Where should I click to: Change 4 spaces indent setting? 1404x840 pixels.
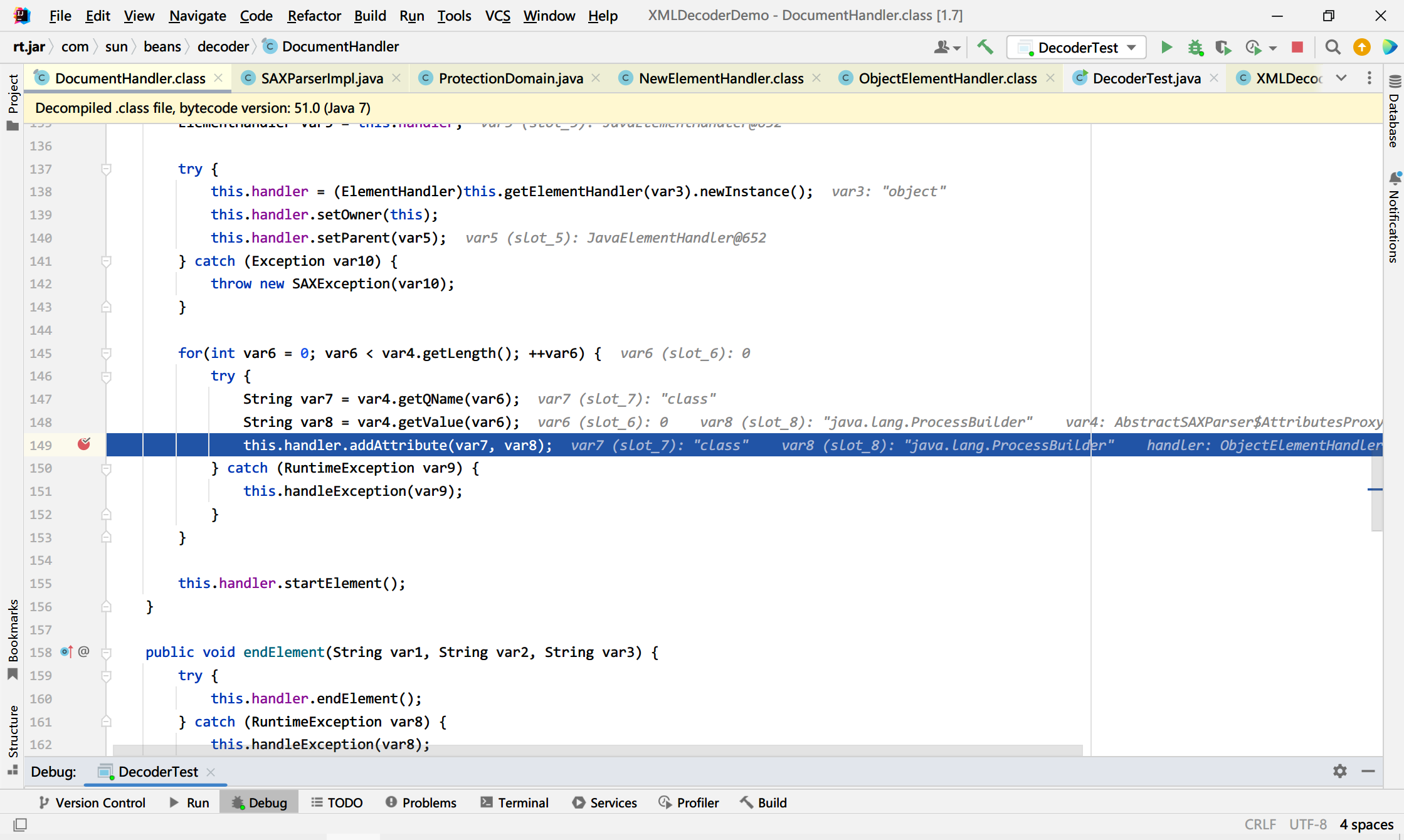[1366, 824]
